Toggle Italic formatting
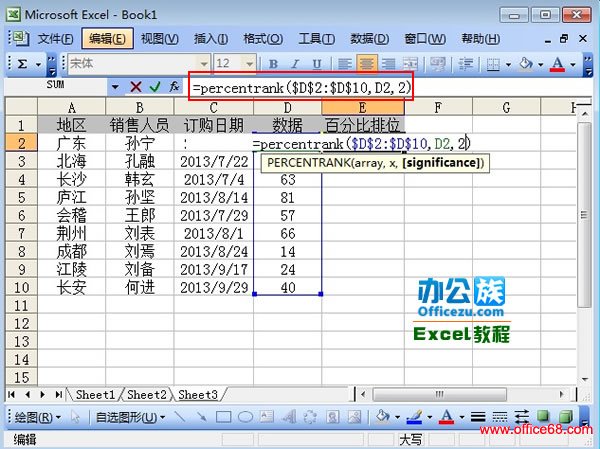Screen dimensions: 600x449 coord(295,64)
